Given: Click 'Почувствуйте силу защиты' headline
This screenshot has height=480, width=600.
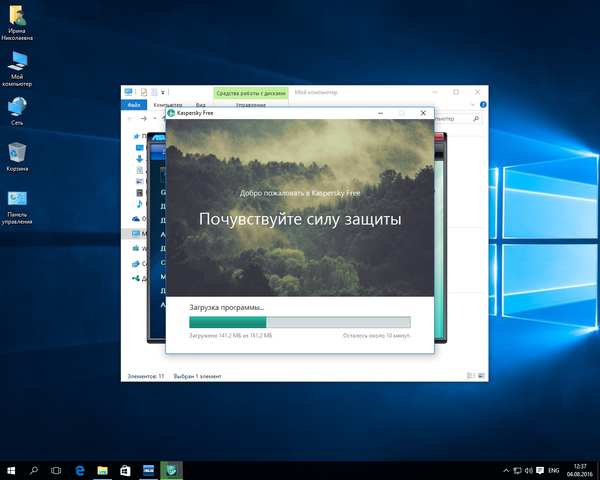Looking at the screenshot, I should point(300,219).
